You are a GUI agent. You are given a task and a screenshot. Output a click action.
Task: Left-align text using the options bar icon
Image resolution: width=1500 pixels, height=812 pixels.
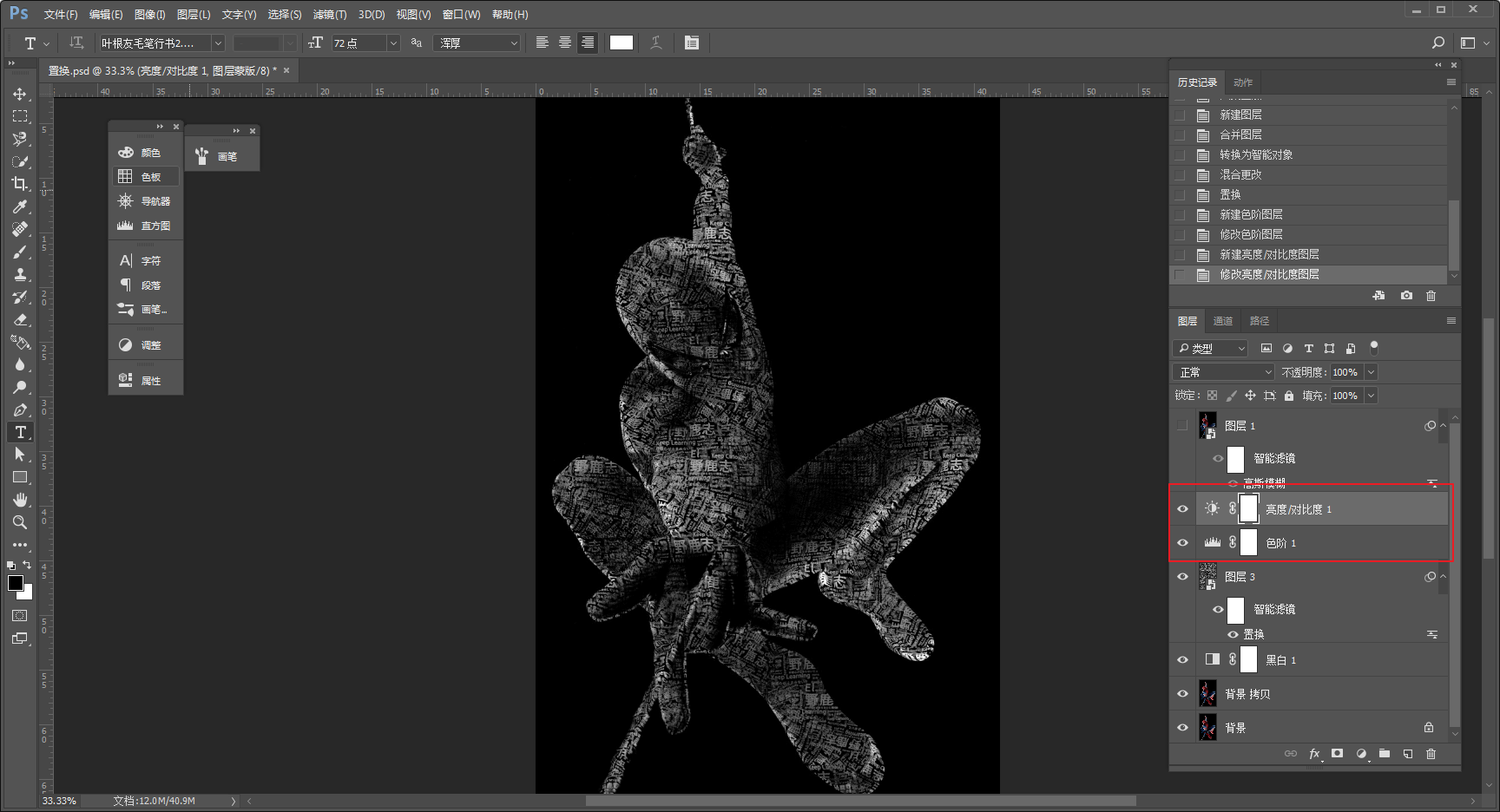pos(543,43)
